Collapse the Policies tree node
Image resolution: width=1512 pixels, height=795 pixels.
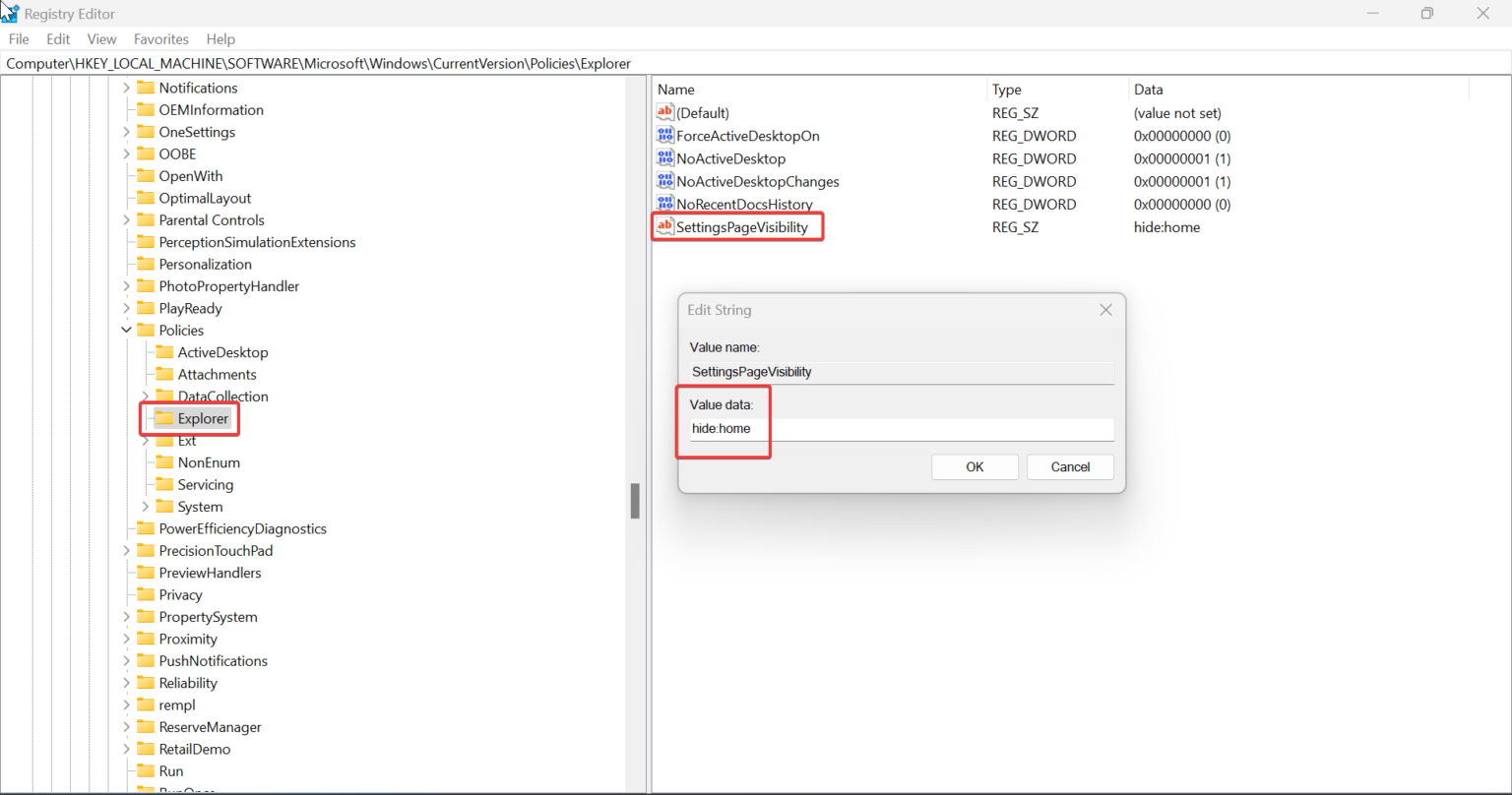126,330
